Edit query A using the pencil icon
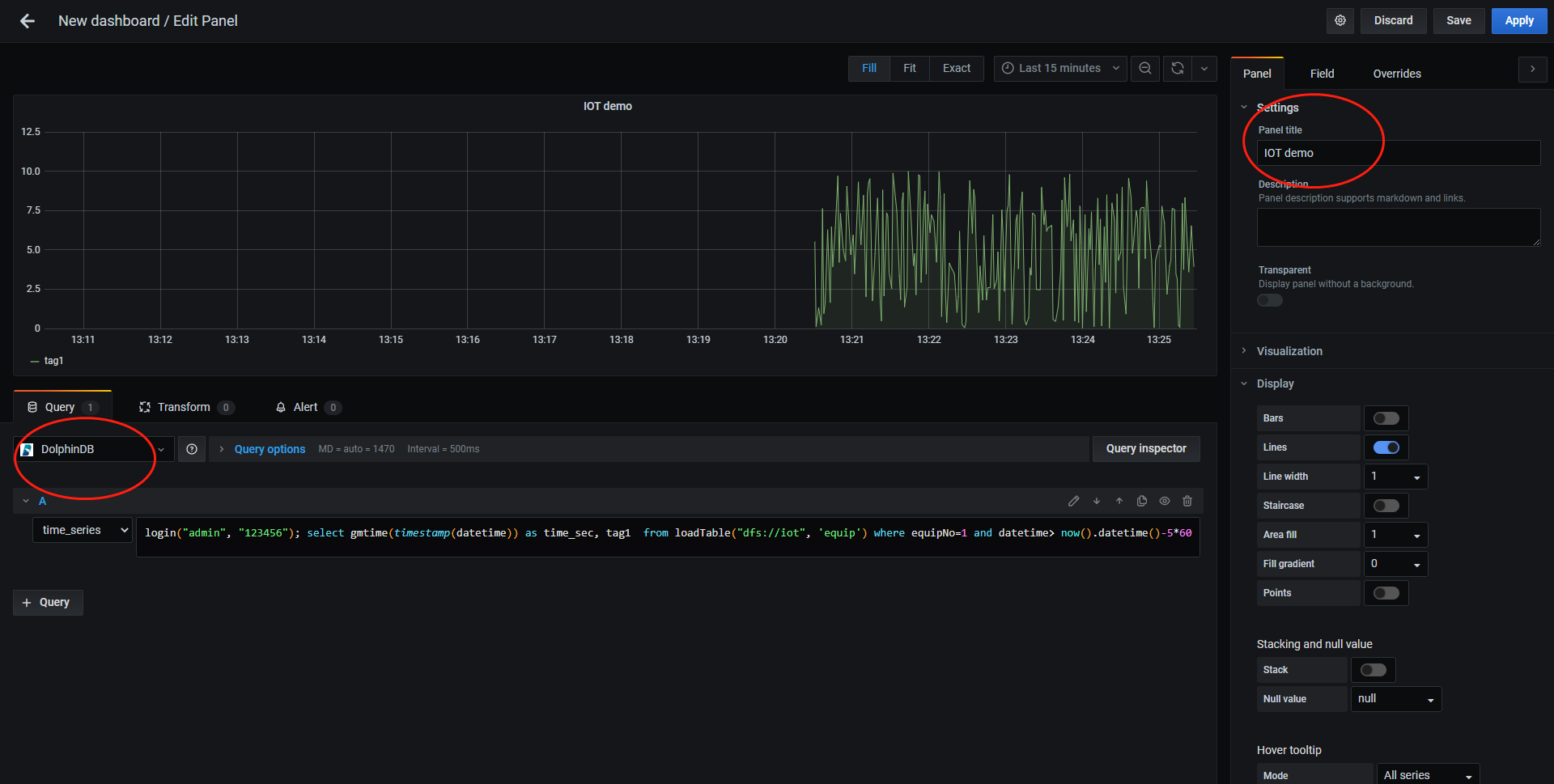 point(1074,501)
